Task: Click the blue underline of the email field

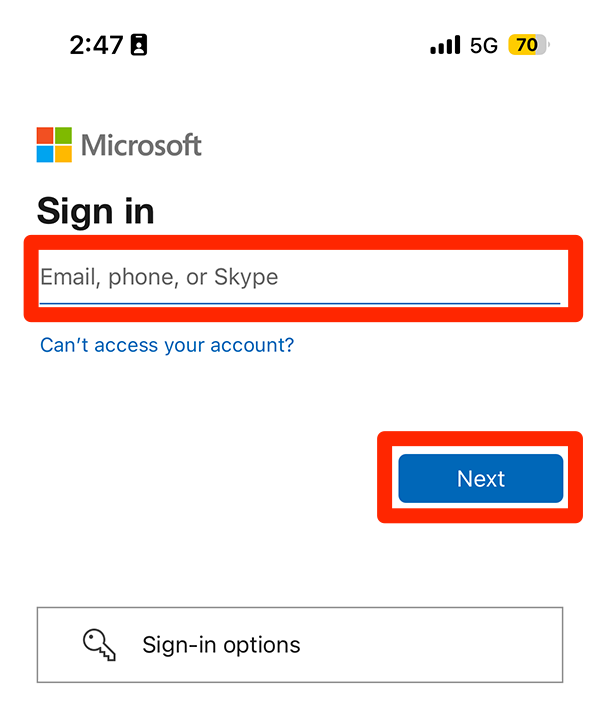Action: point(300,302)
